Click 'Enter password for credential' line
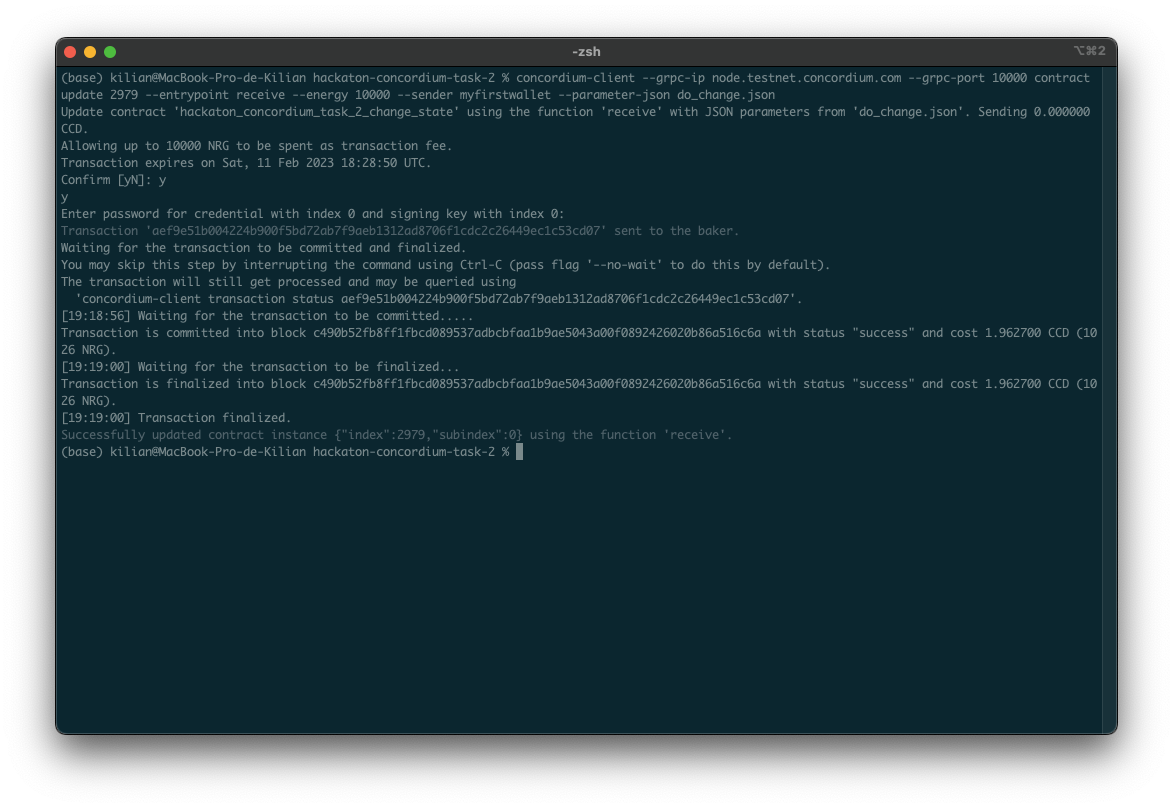 (312, 214)
